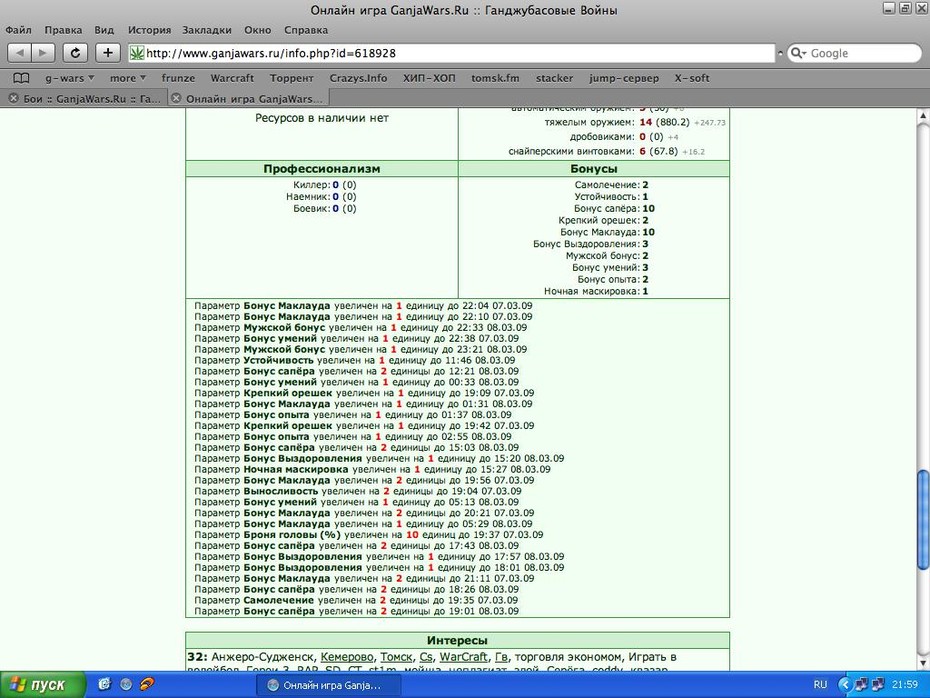The width and height of the screenshot is (930, 698).
Task: Activate Онлайн игра Ganja taskbar button
Action: (329, 686)
